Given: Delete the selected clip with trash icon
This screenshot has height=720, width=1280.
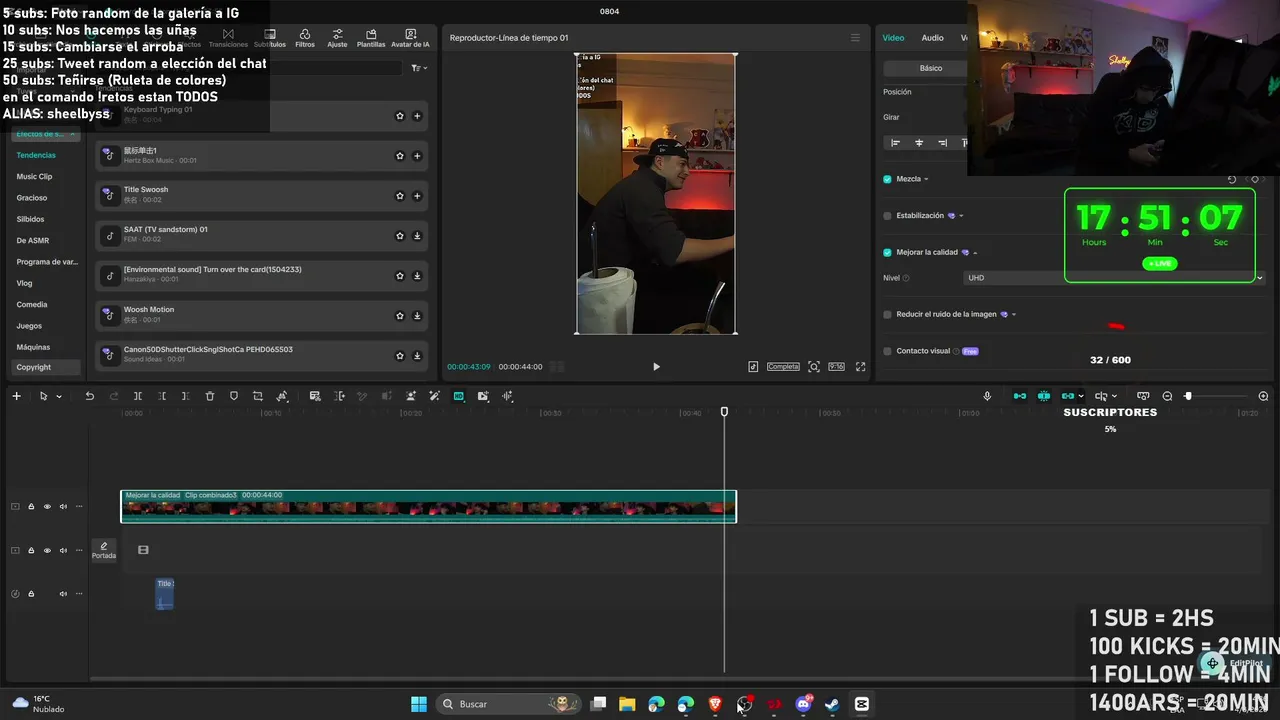Looking at the screenshot, I should pos(210,396).
